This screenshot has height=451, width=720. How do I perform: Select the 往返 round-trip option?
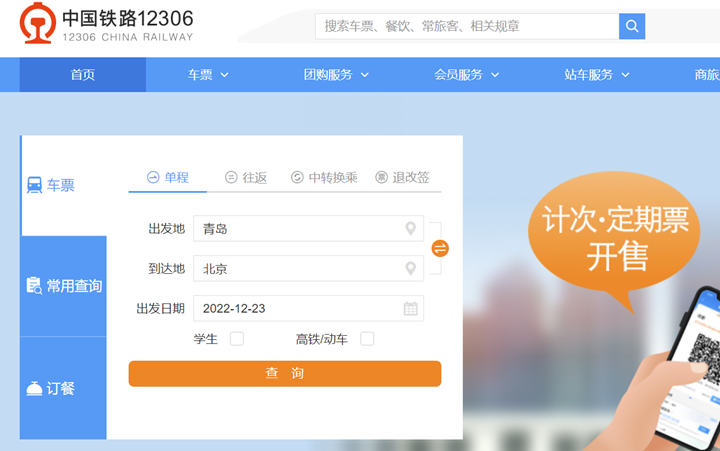click(246, 177)
